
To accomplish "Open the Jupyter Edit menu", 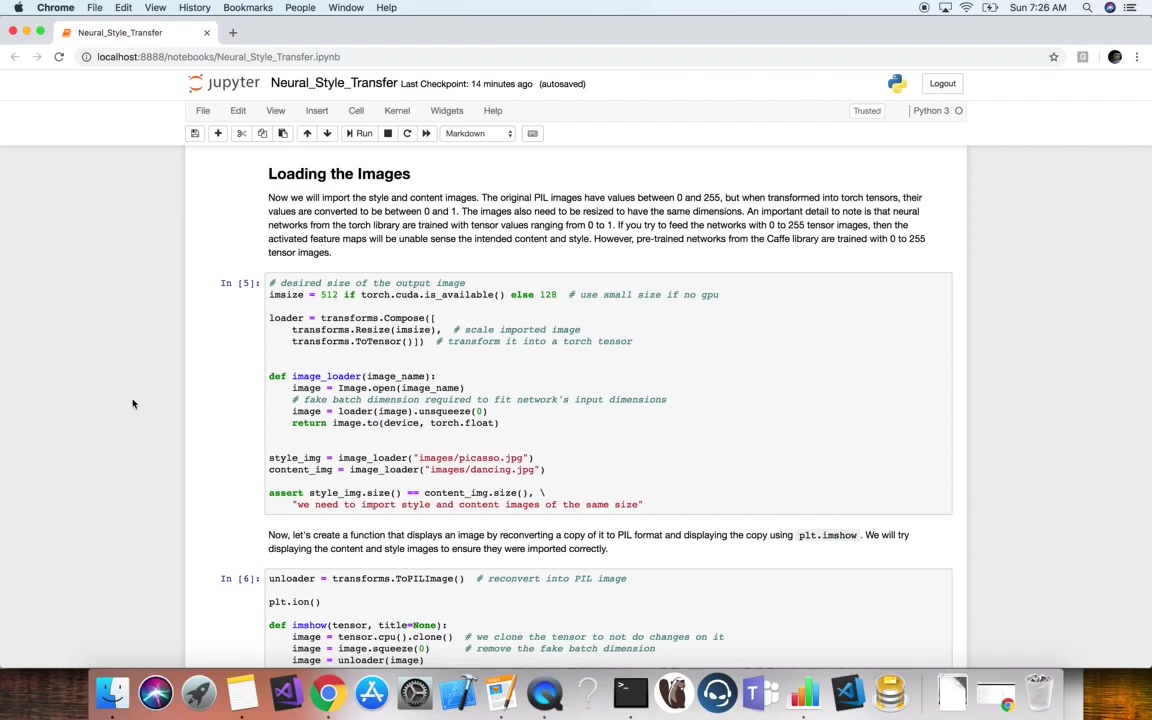I will [x=238, y=111].
